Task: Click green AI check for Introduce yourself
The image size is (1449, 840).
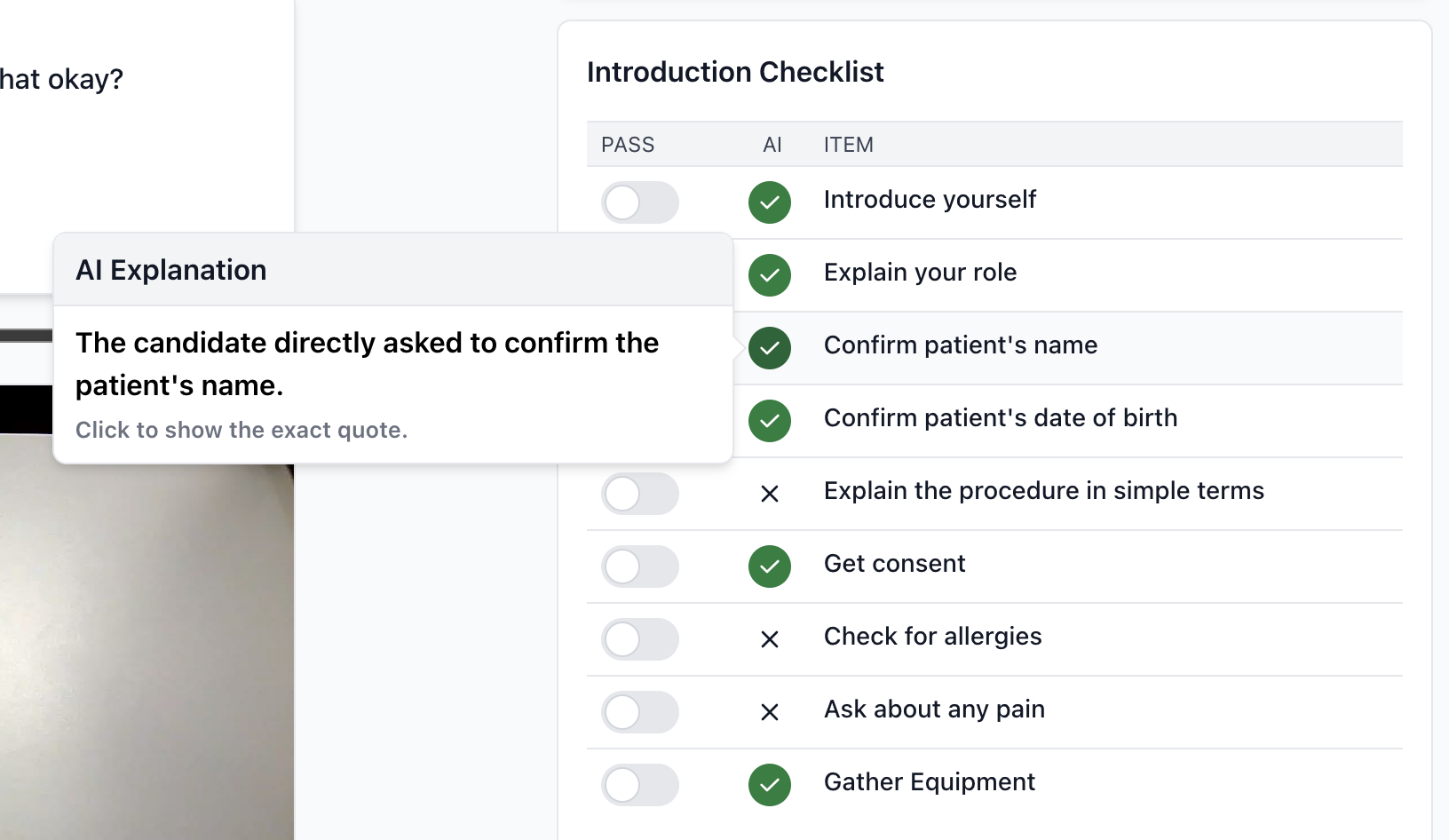Action: coord(770,202)
